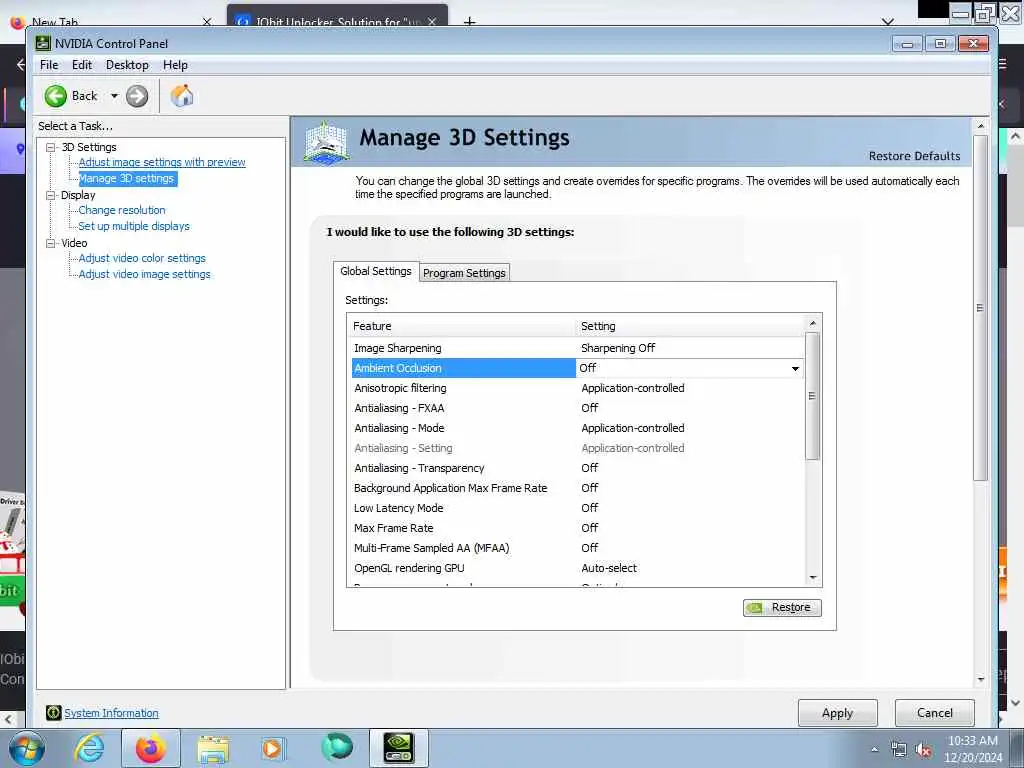1024x768 pixels.
Task: Open the Ambient Occlusion setting dropdown
Action: coord(795,368)
